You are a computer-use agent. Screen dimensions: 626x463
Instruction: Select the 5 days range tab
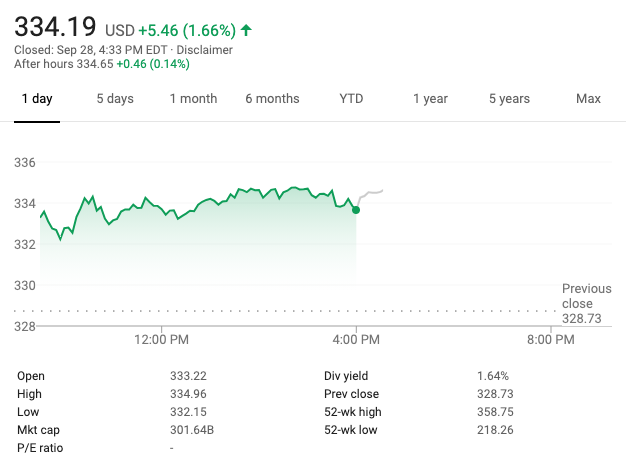click(x=115, y=99)
